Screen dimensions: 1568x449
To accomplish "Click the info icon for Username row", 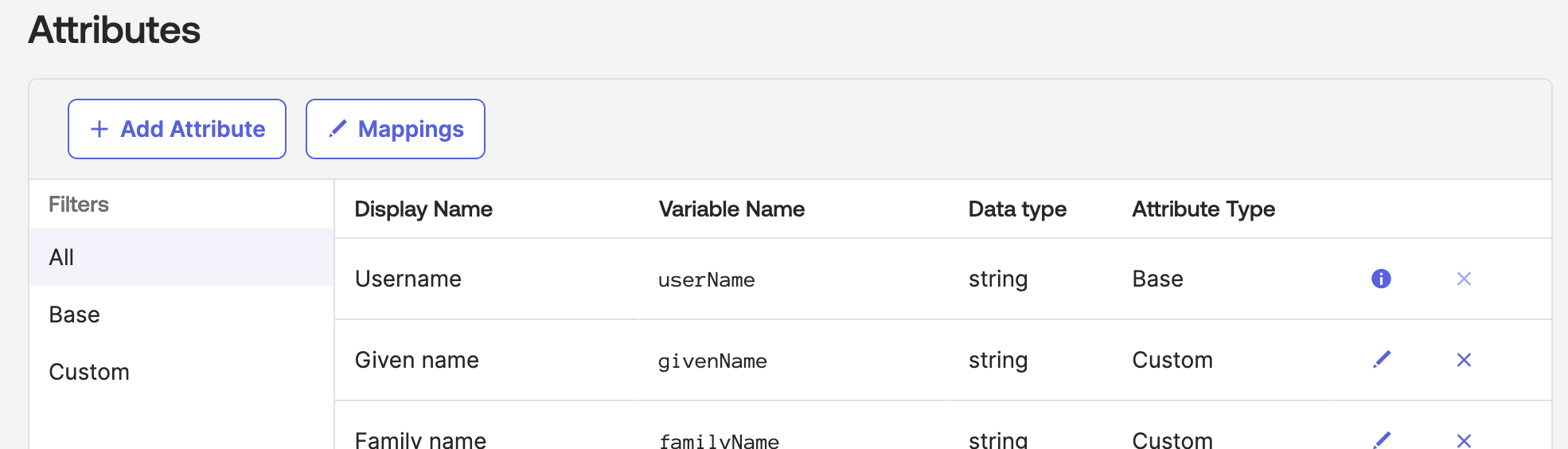I will coord(1381,279).
